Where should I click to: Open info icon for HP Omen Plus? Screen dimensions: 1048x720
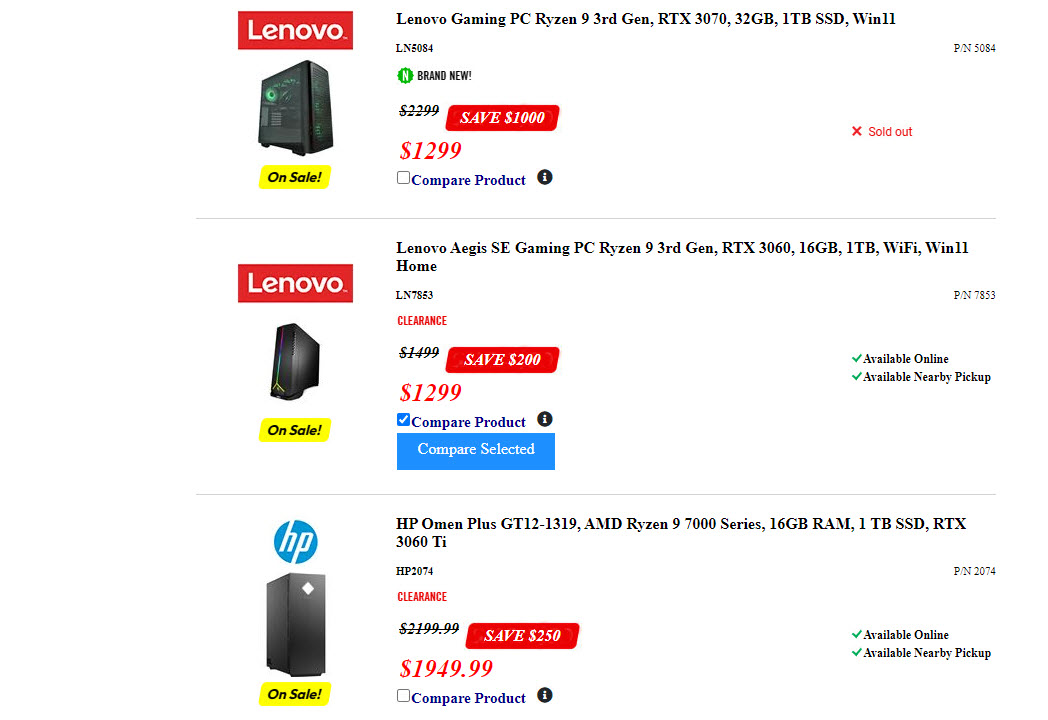click(545, 695)
